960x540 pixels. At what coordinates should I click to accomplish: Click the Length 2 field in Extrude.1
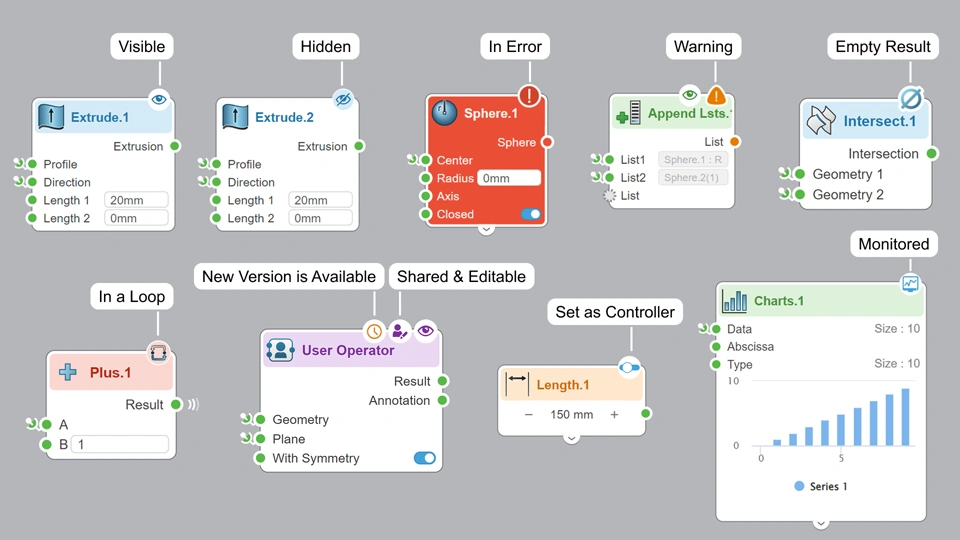coord(136,218)
